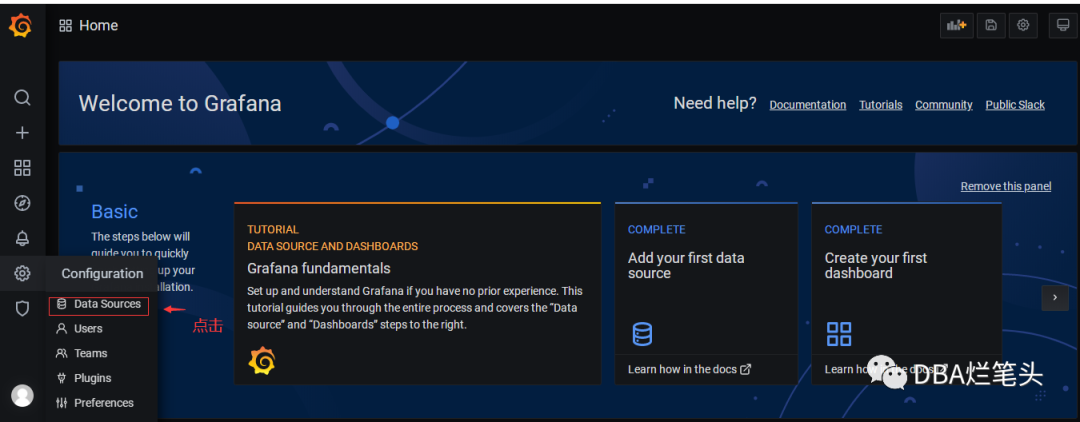Click the cycle view mode monitor icon
This screenshot has width=1080, height=422.
tap(1063, 25)
